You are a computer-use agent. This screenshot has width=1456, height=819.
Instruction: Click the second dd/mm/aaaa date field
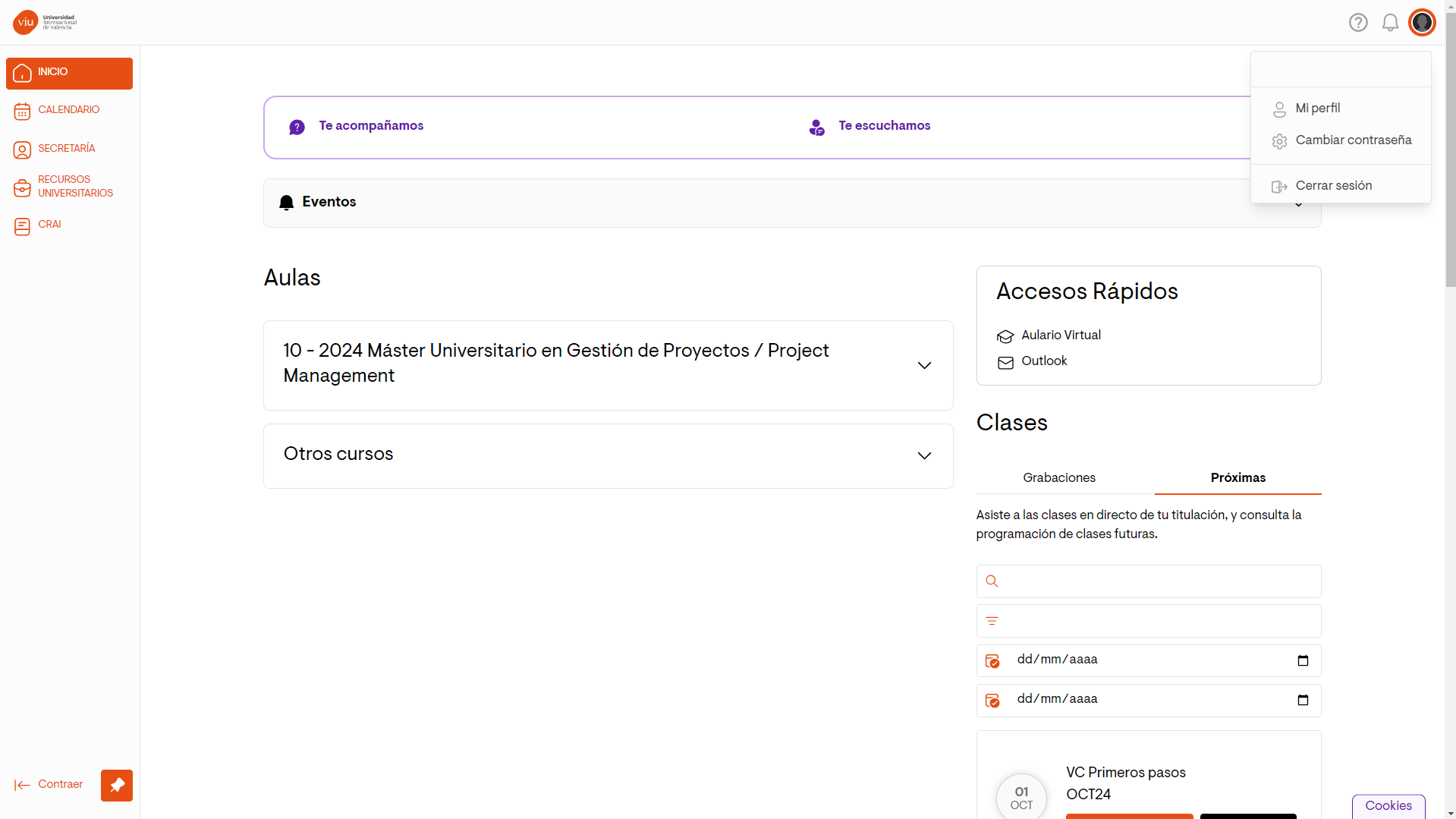click(x=1149, y=700)
